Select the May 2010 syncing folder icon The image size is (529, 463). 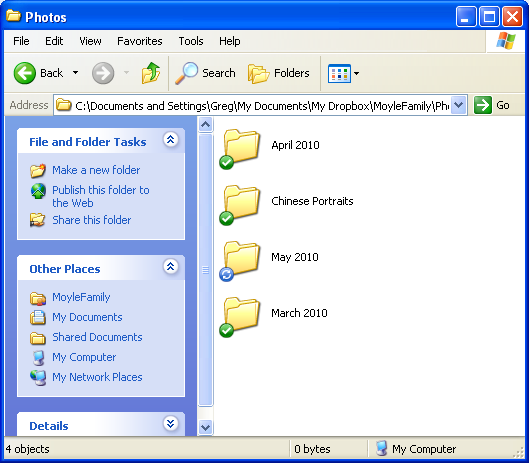(x=240, y=261)
